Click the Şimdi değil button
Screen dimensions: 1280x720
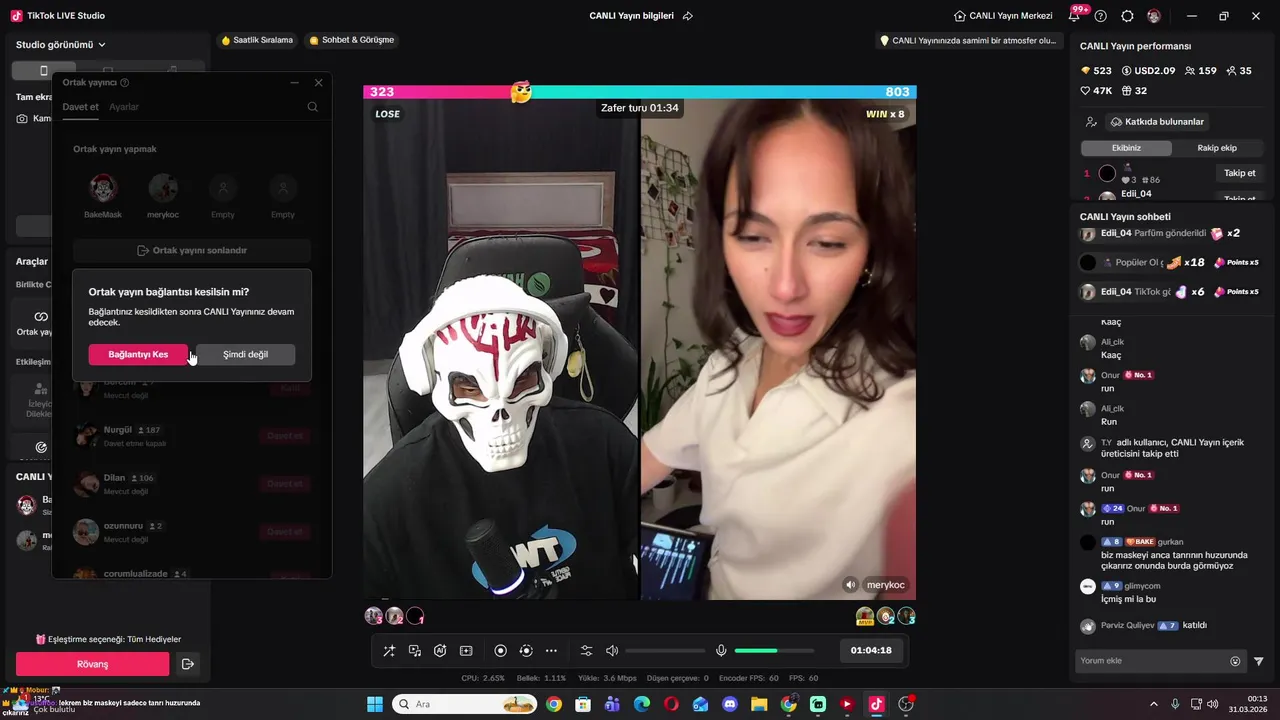[x=245, y=354]
